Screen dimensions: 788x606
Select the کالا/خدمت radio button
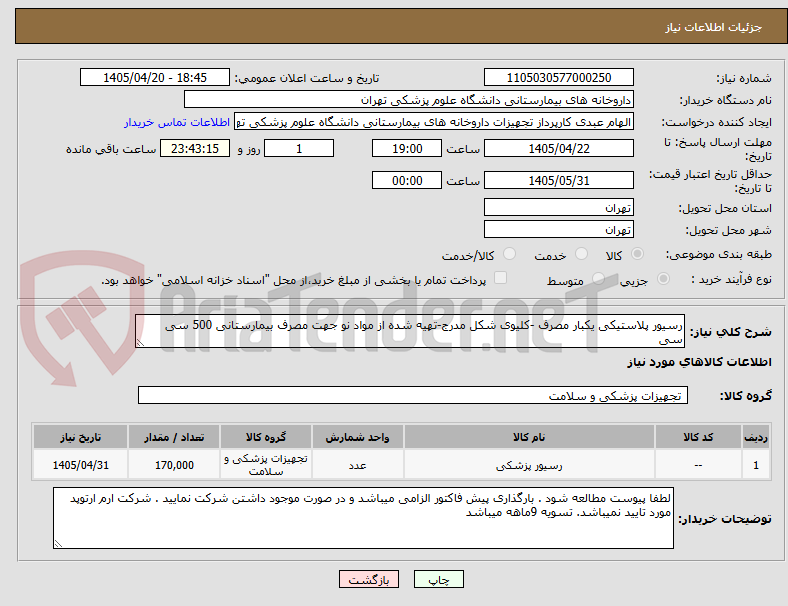coord(510,254)
